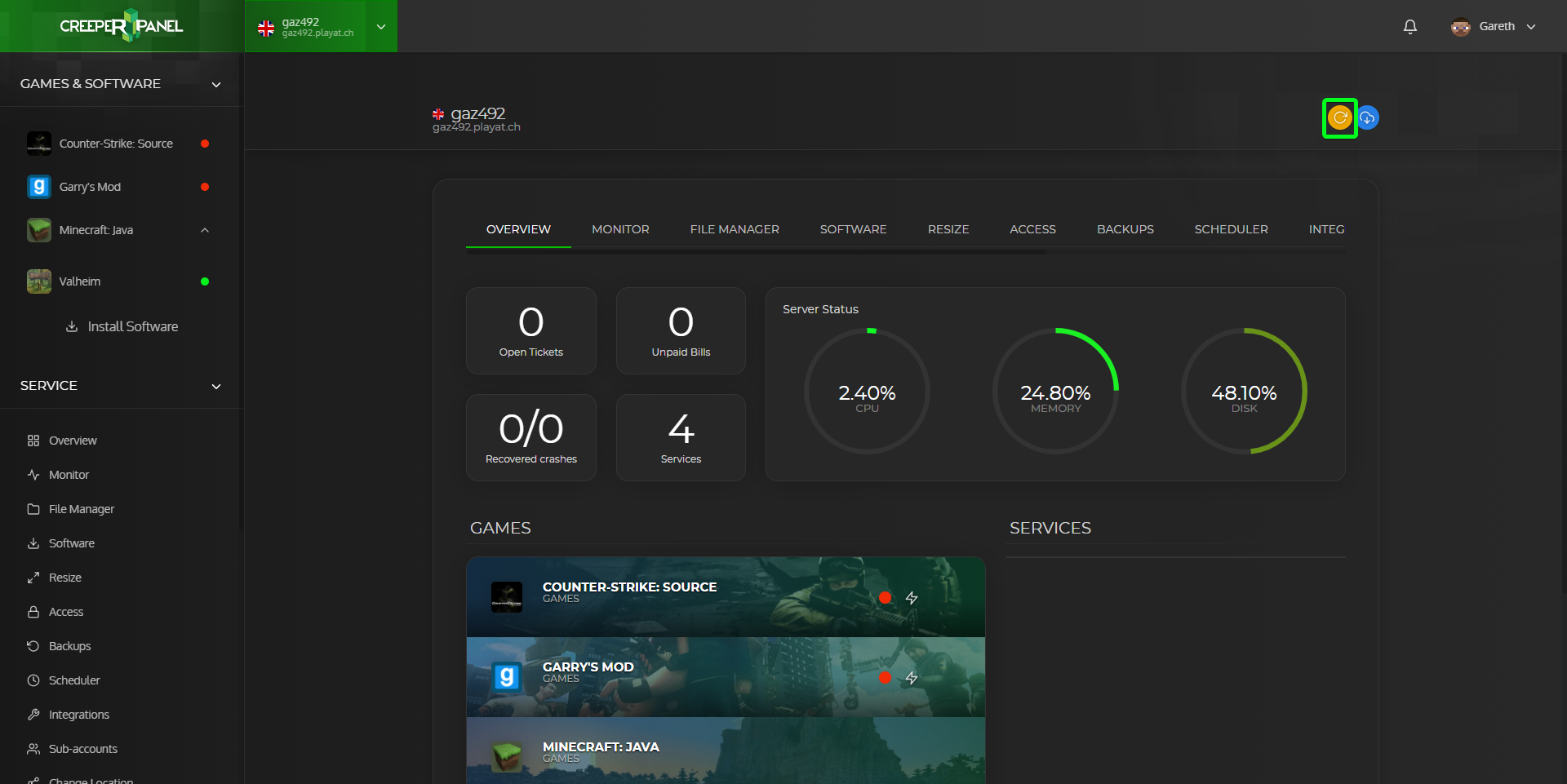Click the Disk usage gauge
This screenshot has height=784, width=1567.
tap(1244, 391)
